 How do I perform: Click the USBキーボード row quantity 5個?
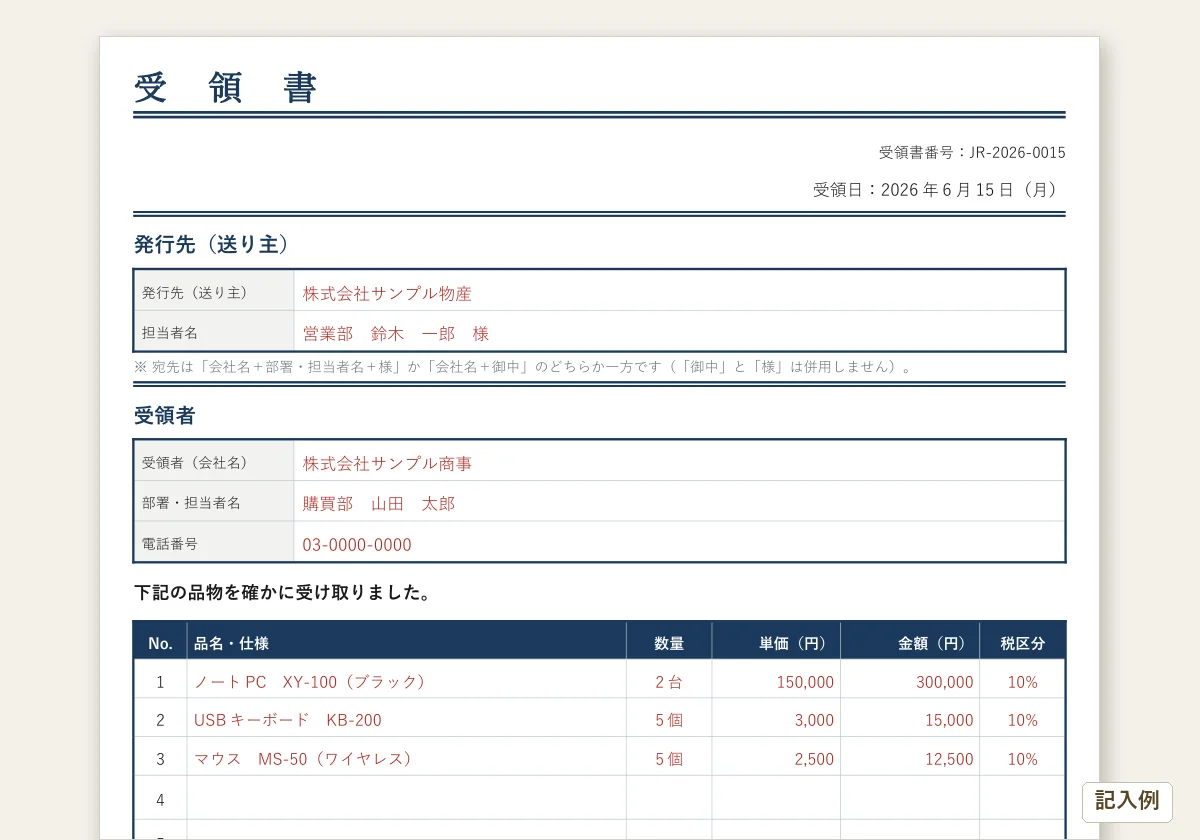pyautogui.click(x=669, y=718)
